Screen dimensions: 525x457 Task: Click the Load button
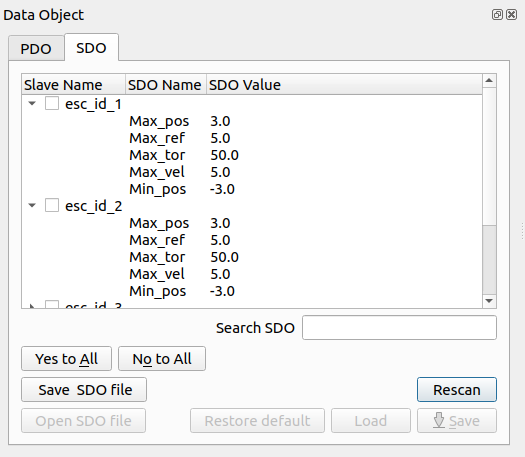pyautogui.click(x=371, y=421)
